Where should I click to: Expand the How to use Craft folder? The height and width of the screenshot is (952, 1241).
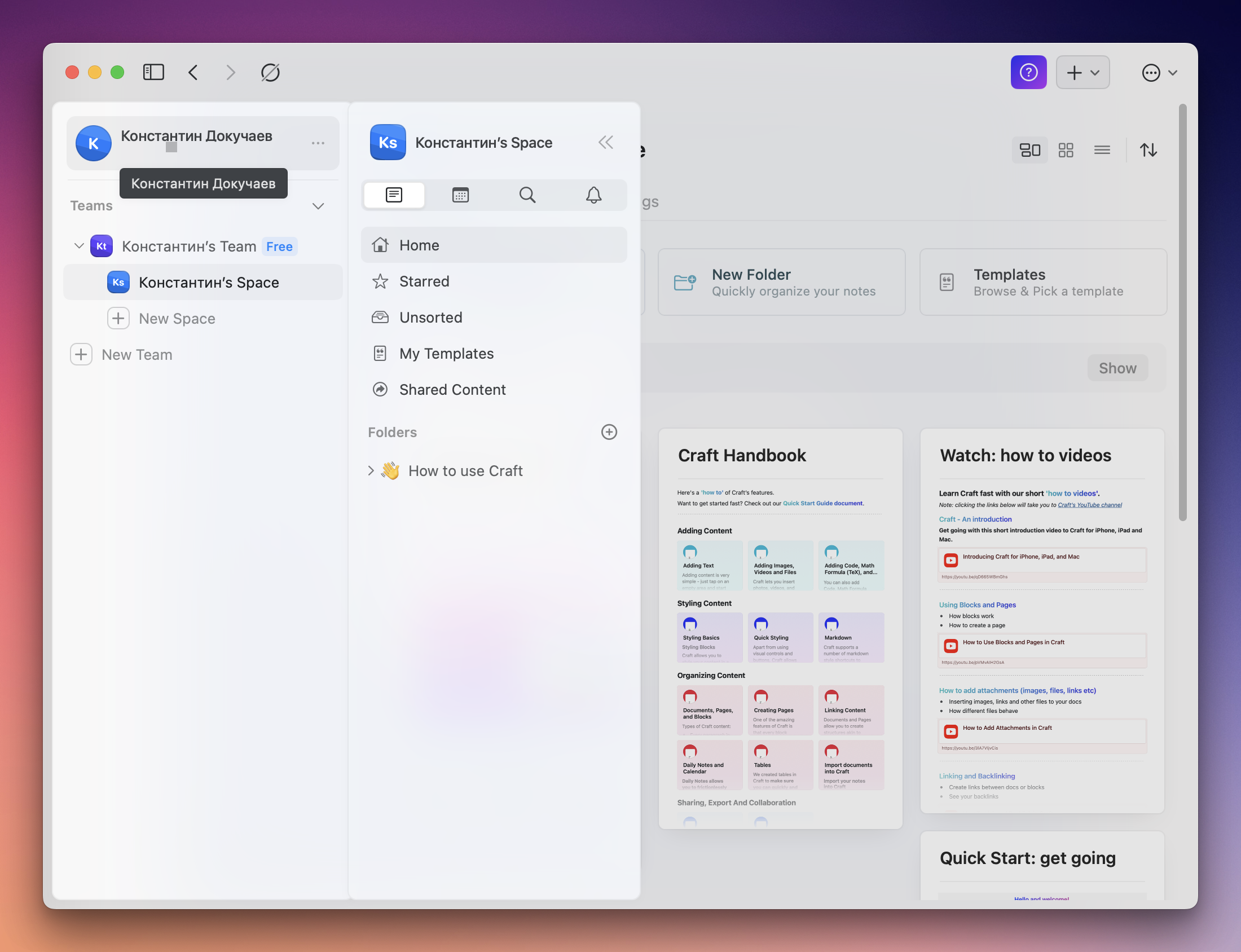[x=371, y=470]
